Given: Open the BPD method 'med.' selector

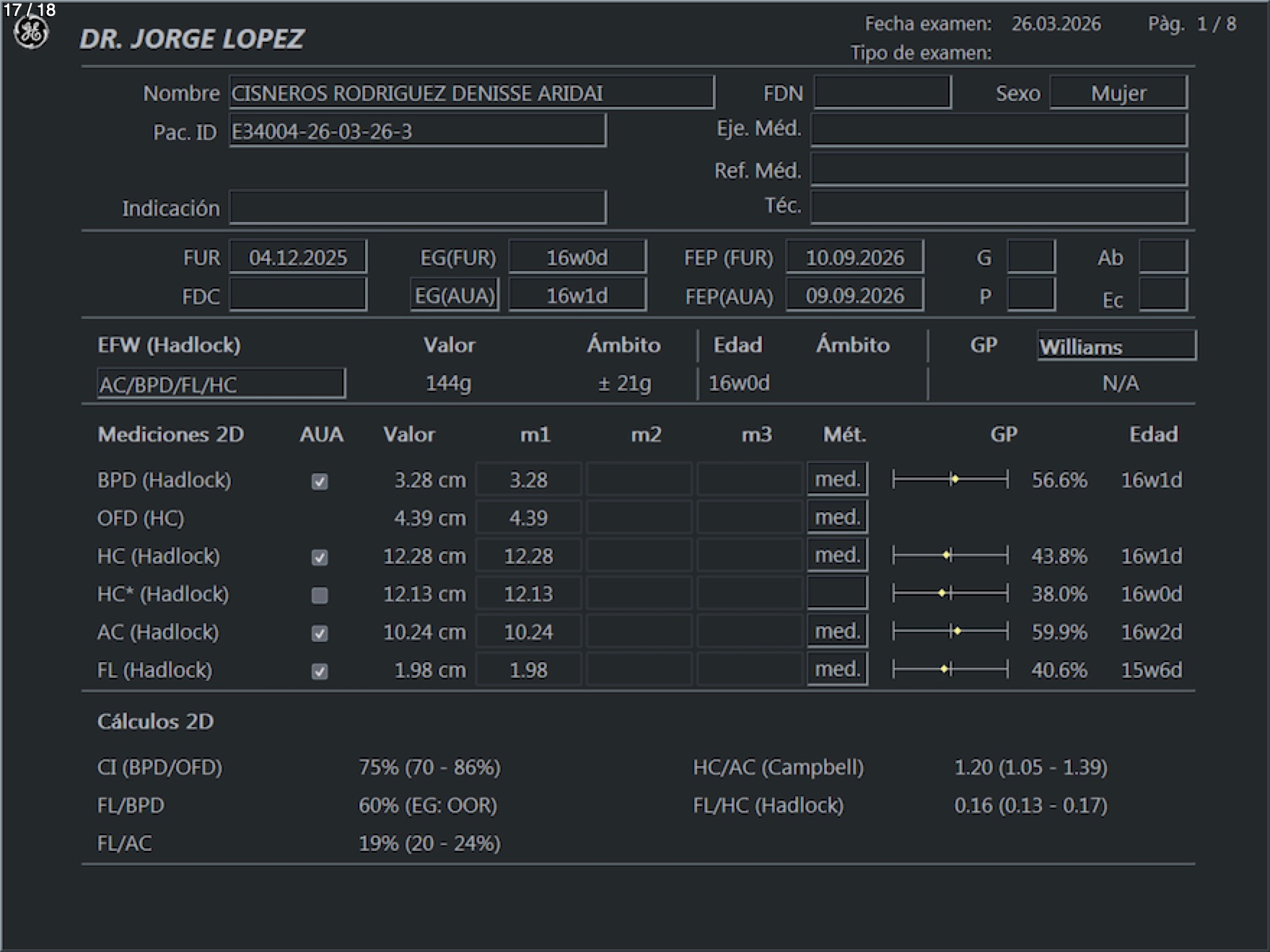Looking at the screenshot, I should coord(837,480).
